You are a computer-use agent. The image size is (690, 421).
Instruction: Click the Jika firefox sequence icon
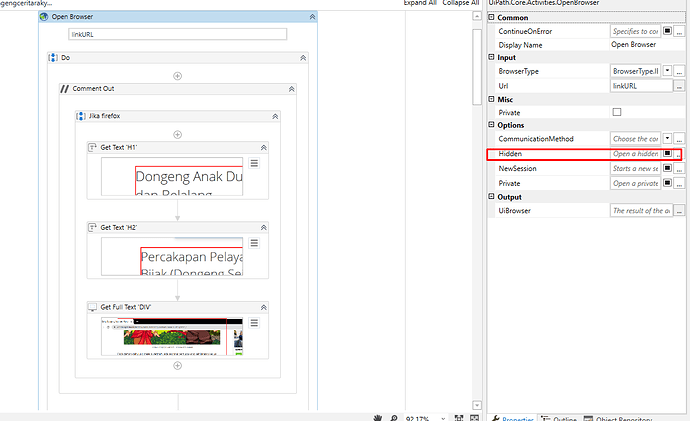pyautogui.click(x=81, y=116)
